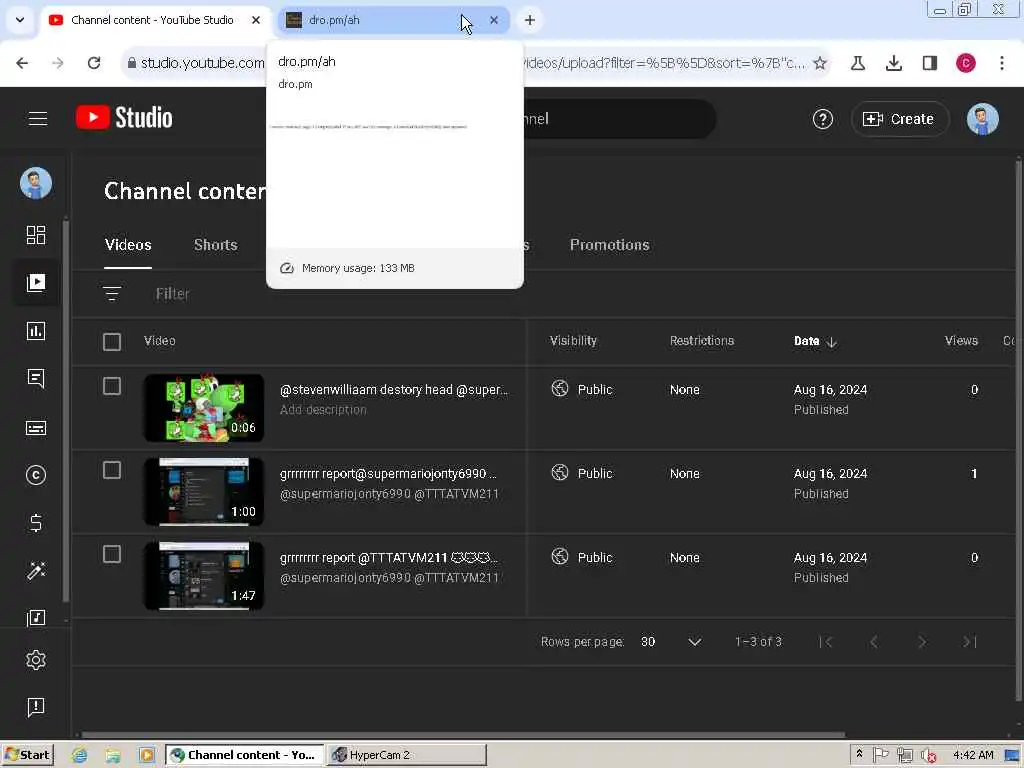
Task: Open the Comments sidebar icon
Action: click(36, 379)
